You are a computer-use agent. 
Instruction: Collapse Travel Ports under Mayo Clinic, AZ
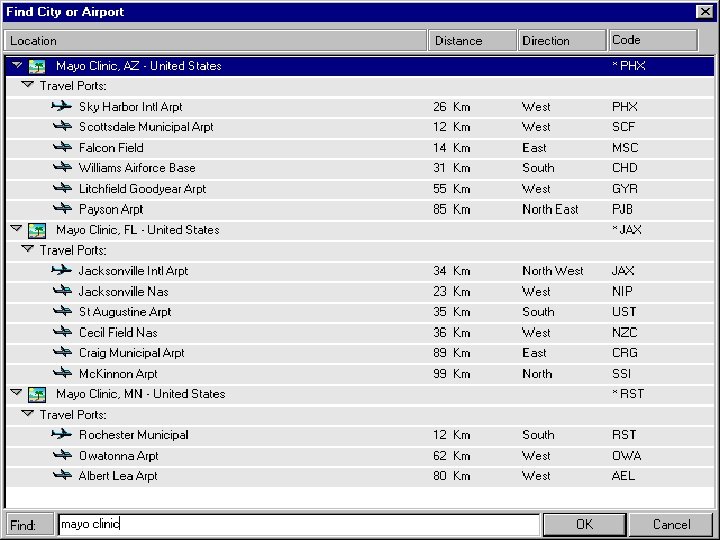point(28,85)
